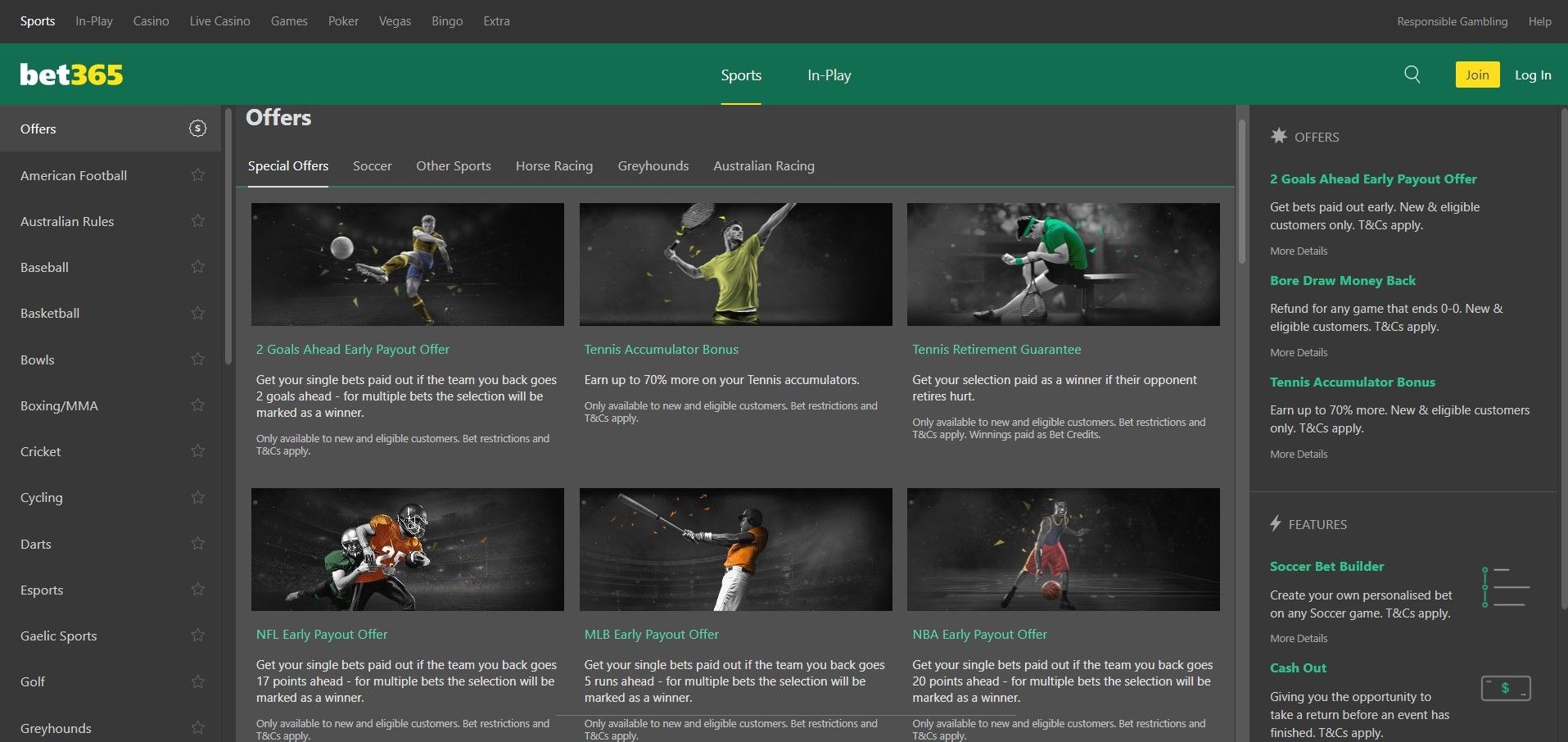Open the Special Offers tab

coord(288,165)
